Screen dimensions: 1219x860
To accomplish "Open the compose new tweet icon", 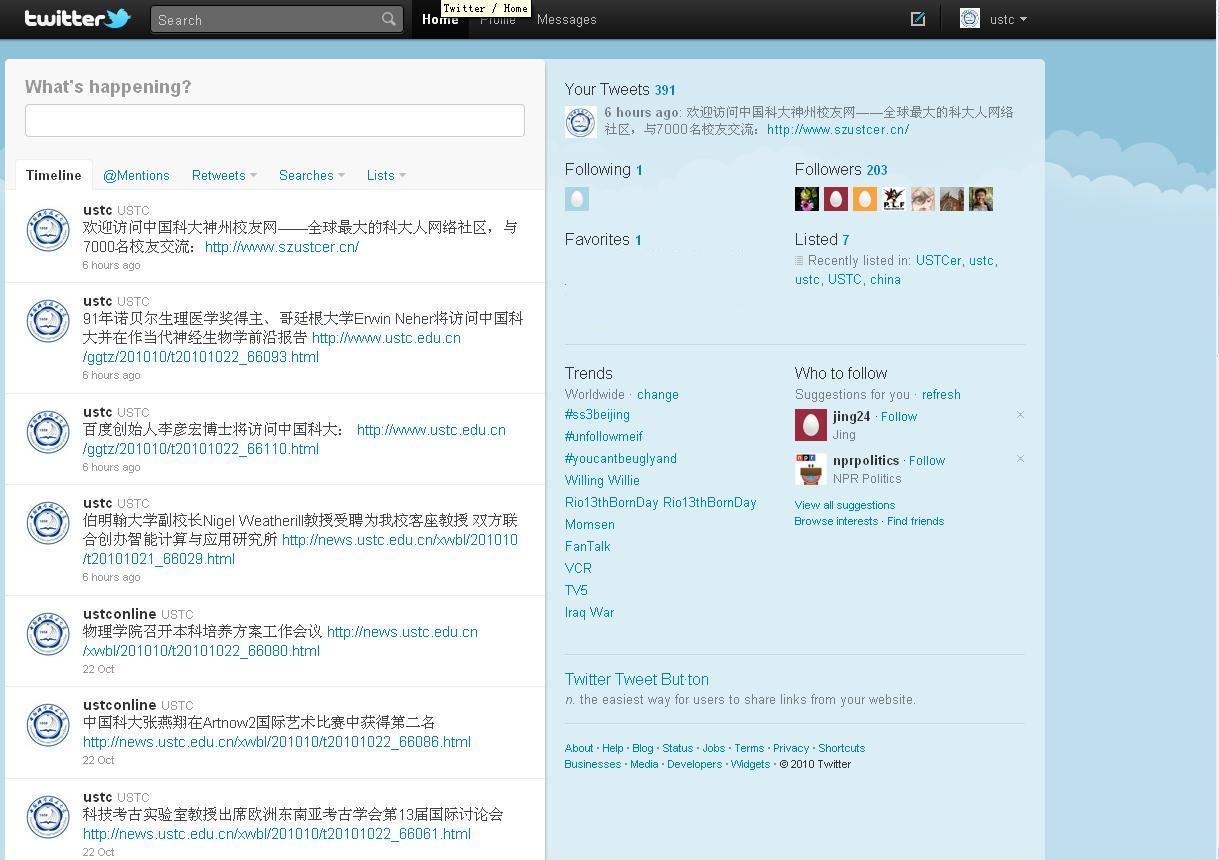I will click(917, 19).
